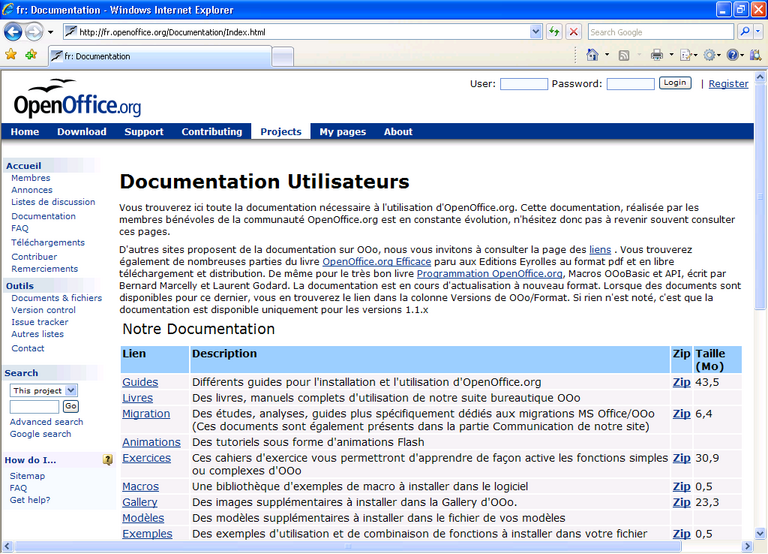The width and height of the screenshot is (768, 554).
Task: Click the Add to Favorites icon
Action: [x=31, y=54]
